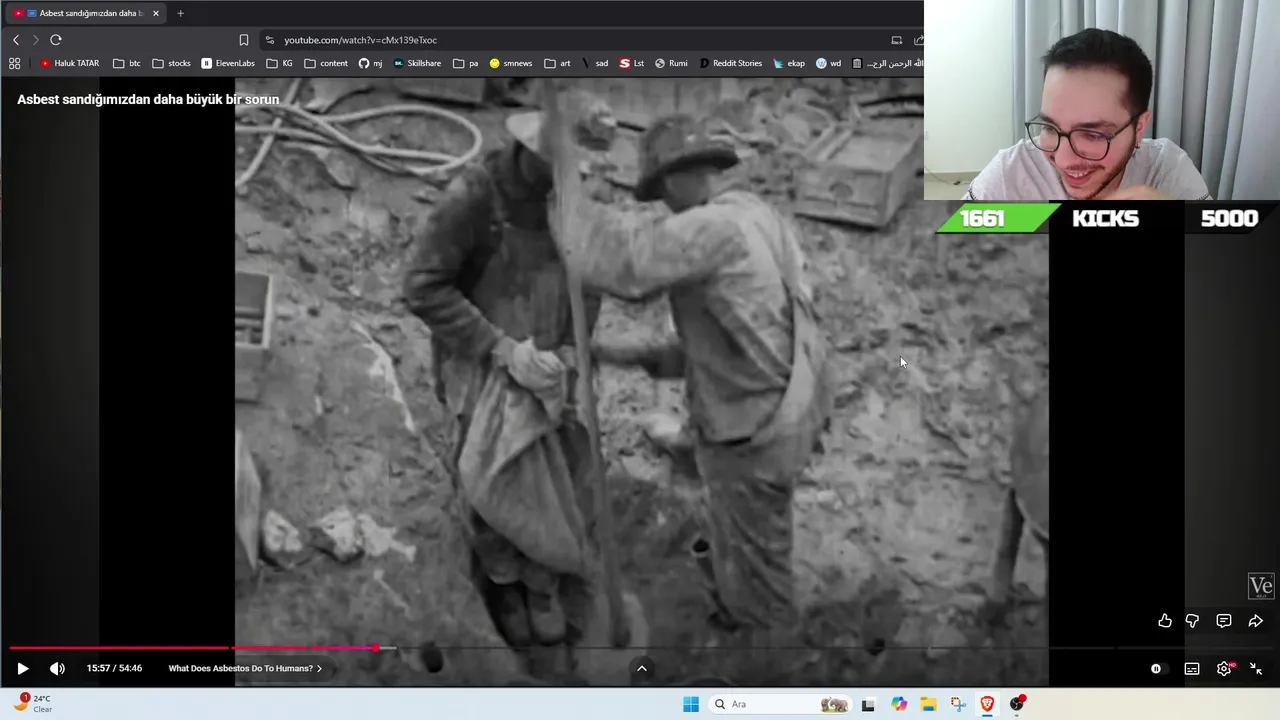This screenshot has width=1280, height=720.
Task: Select the 'Asbest sandığımızdan daha' browser tab
Action: point(85,13)
